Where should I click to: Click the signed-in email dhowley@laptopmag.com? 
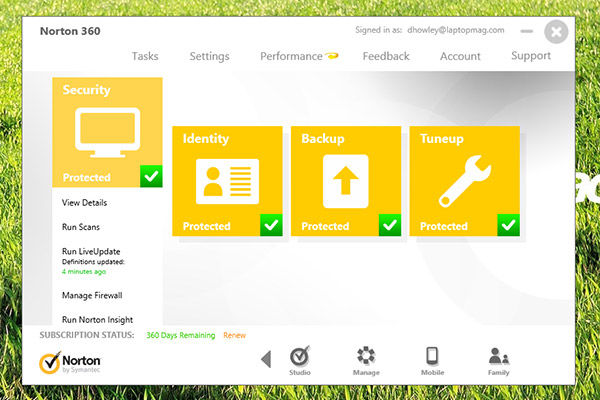[456, 30]
